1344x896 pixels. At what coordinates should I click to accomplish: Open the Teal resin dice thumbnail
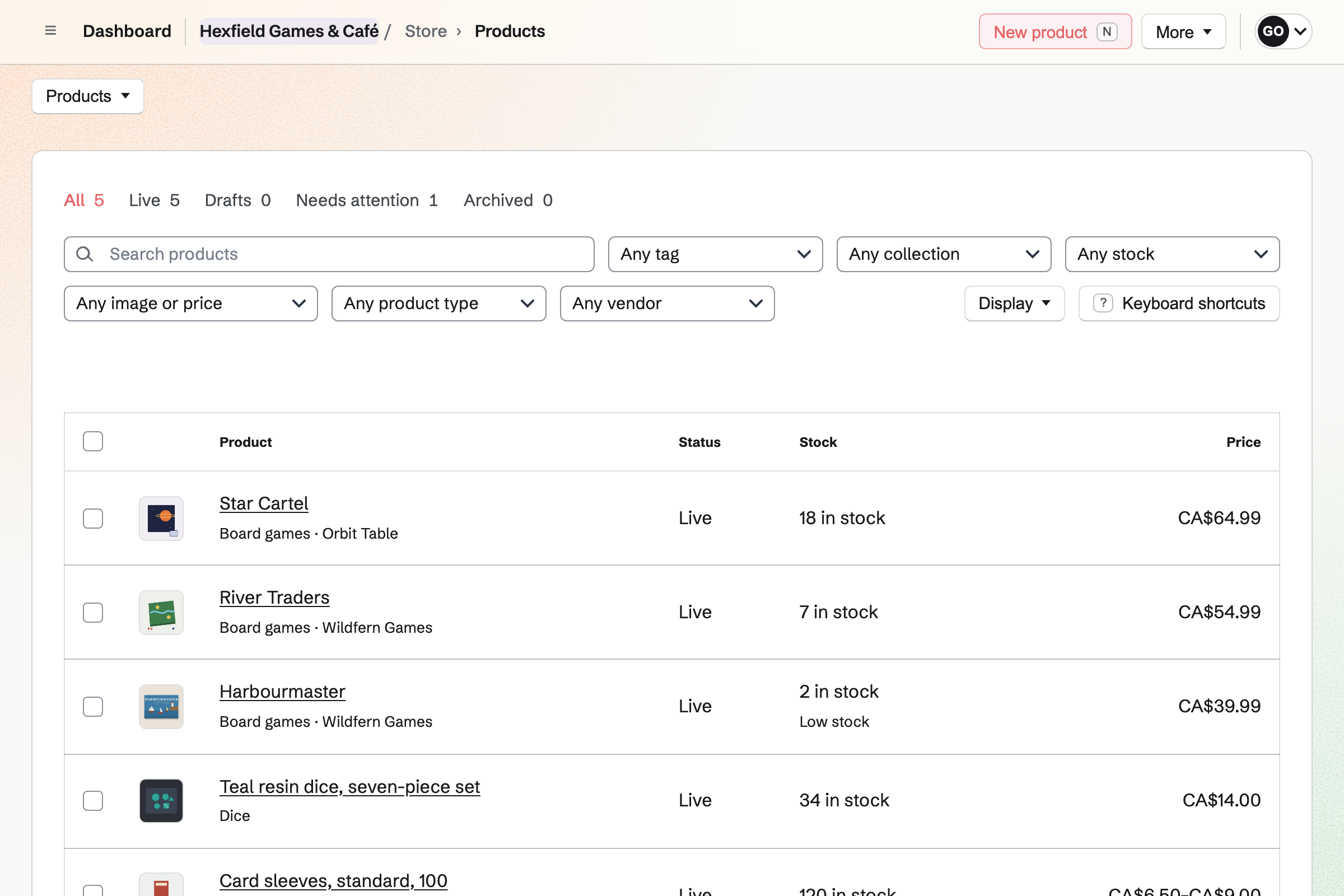(x=161, y=801)
